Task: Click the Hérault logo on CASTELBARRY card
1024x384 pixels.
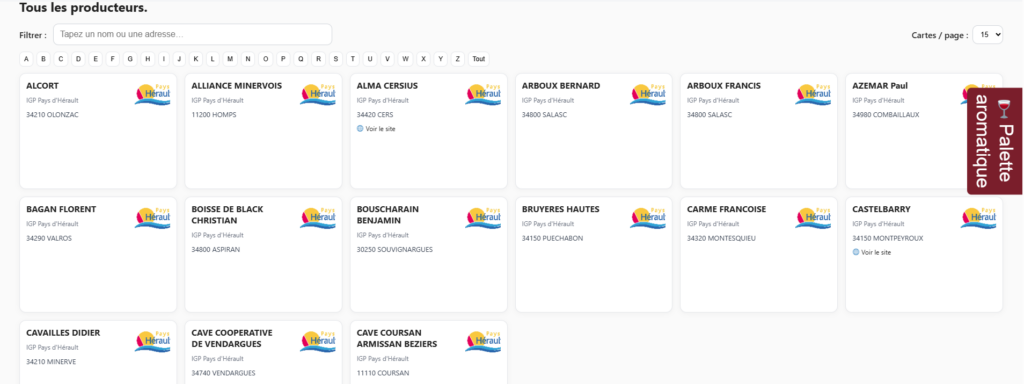Action: click(x=978, y=217)
